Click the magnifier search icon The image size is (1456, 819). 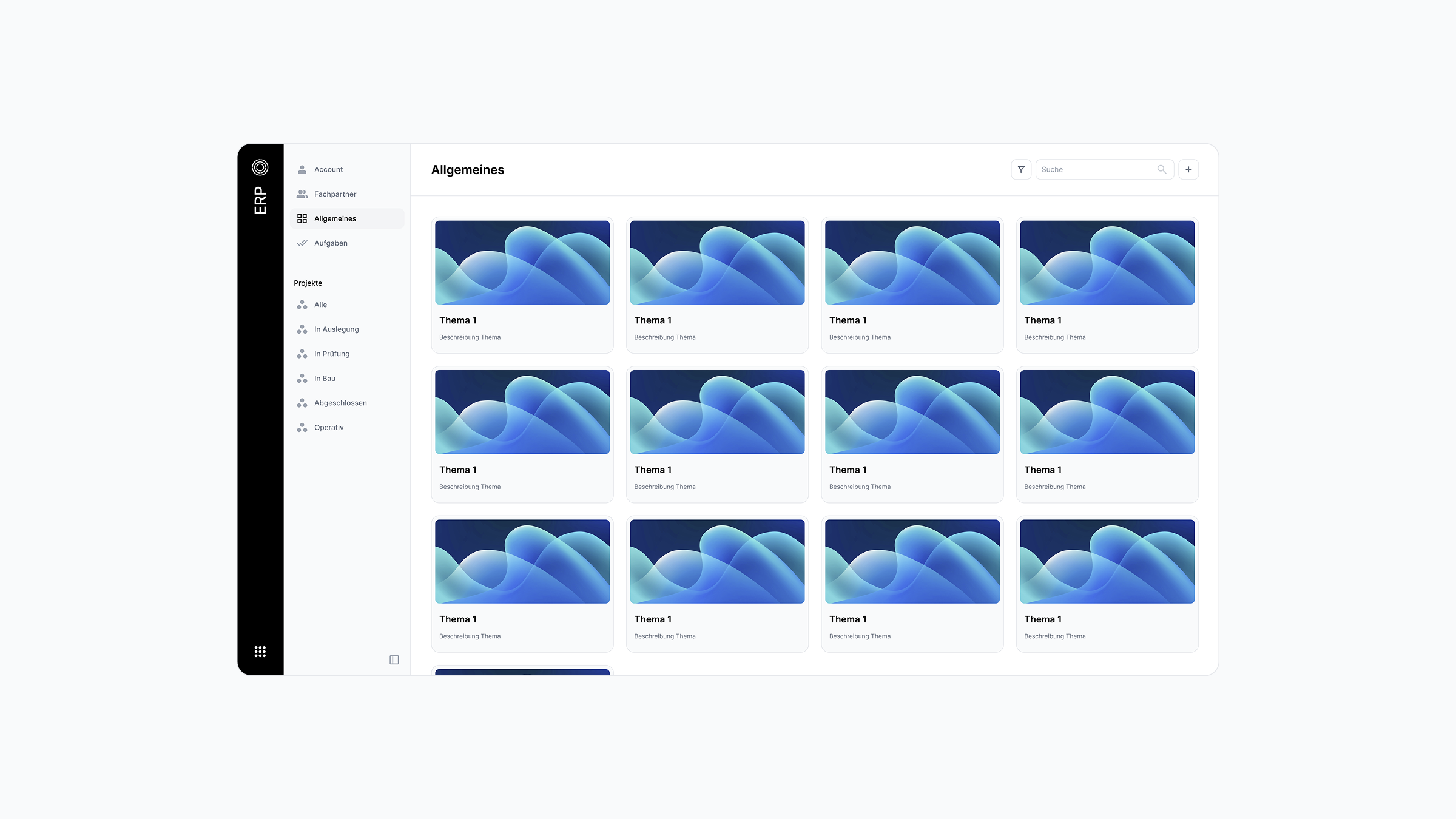1161,170
